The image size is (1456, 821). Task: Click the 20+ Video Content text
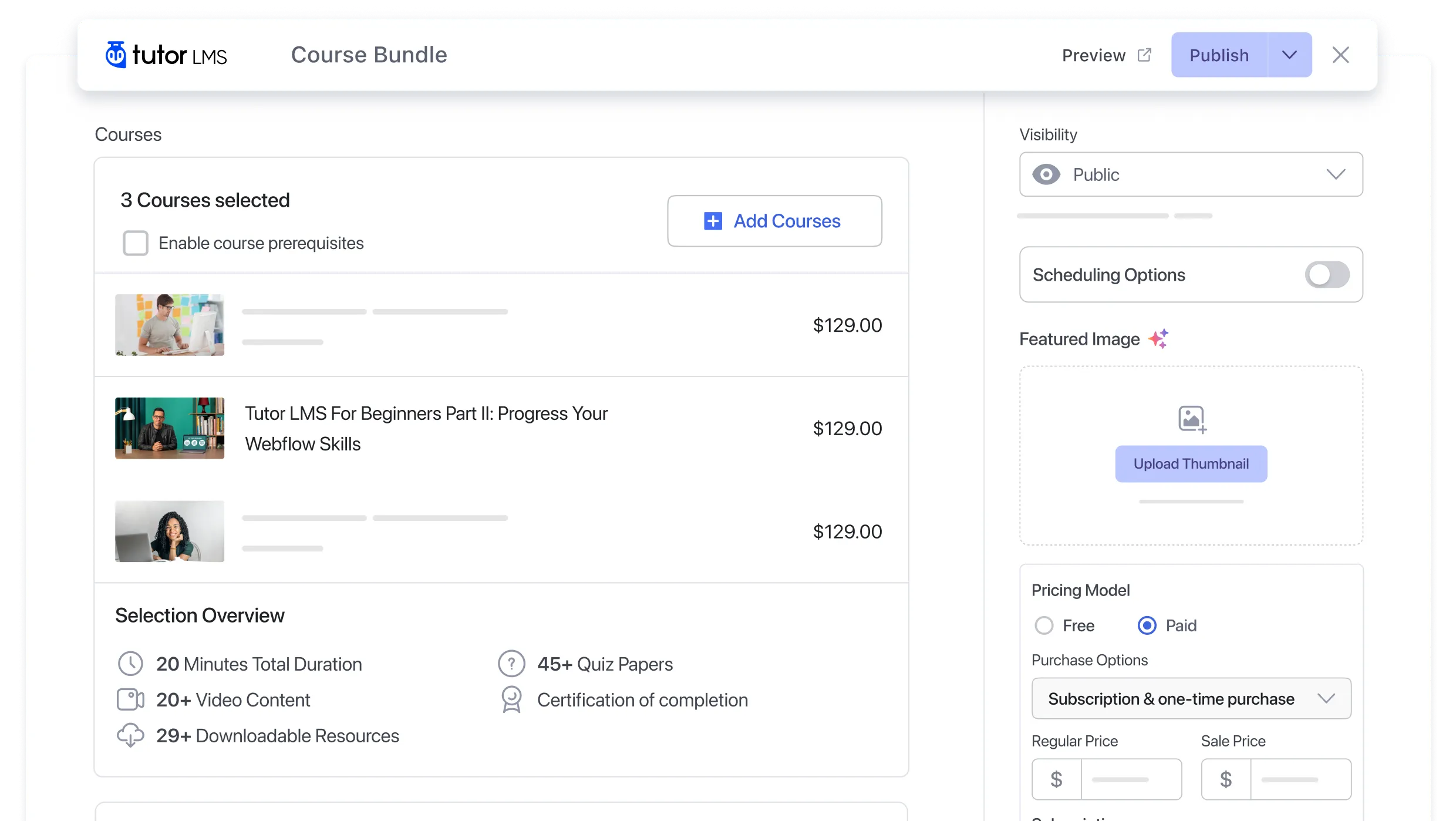(233, 699)
